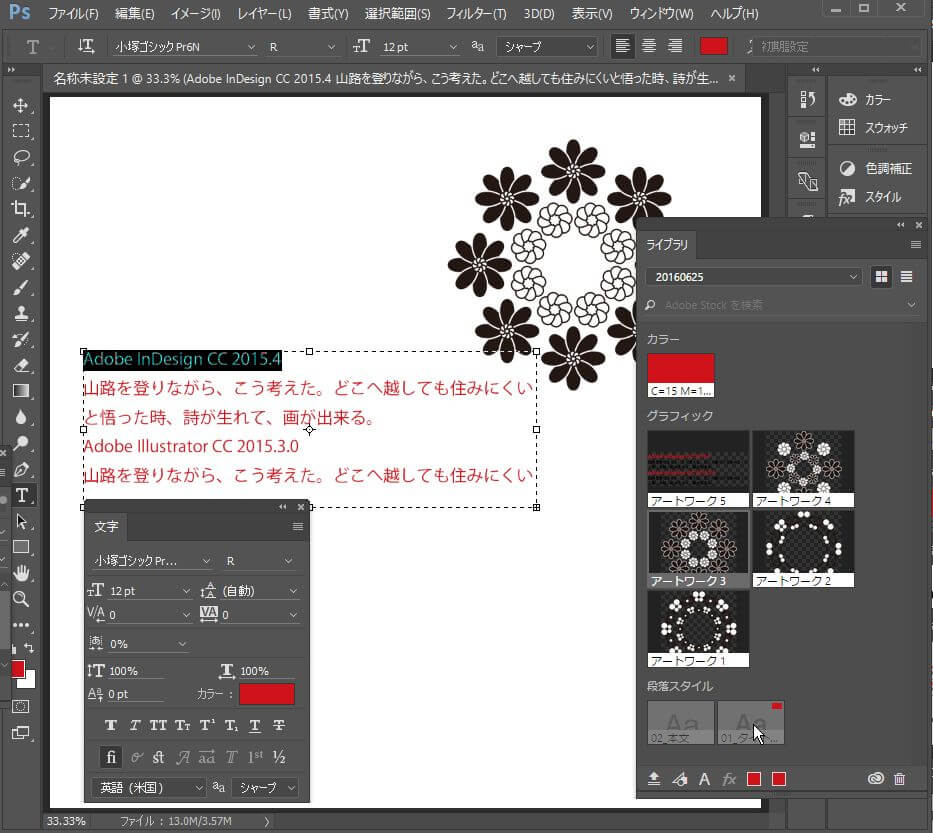Select the Gradient tool
The width and height of the screenshot is (933, 833).
[x=21, y=391]
